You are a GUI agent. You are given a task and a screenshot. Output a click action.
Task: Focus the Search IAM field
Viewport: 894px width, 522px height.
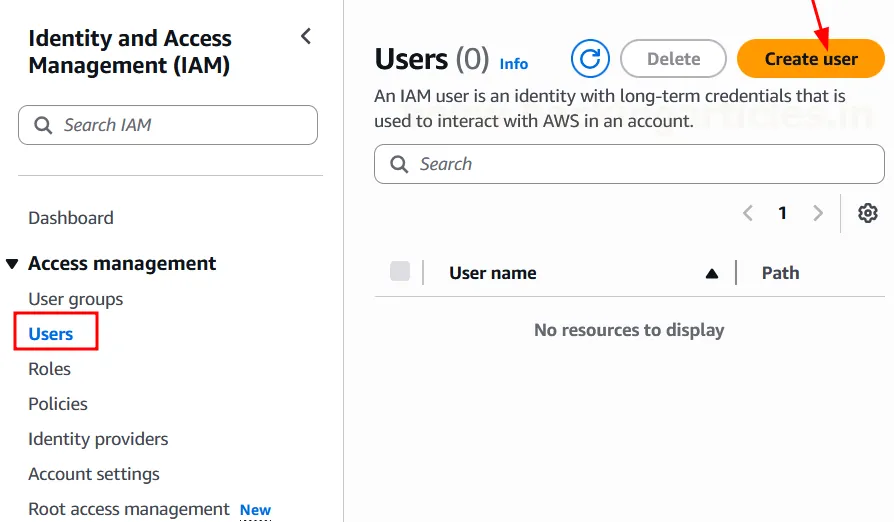(x=168, y=125)
